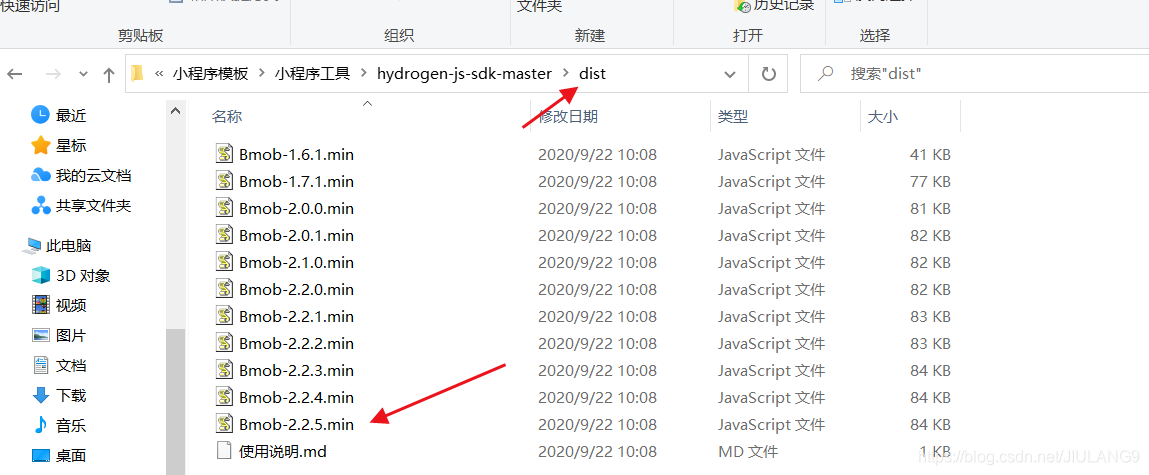Open 下载 folder in sidebar
Viewport: 1149px width, 475px height.
click(71, 396)
